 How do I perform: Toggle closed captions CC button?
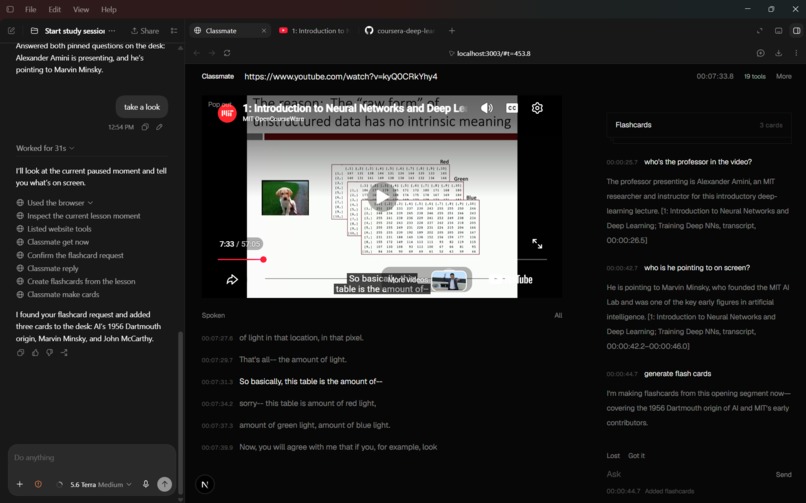511,108
